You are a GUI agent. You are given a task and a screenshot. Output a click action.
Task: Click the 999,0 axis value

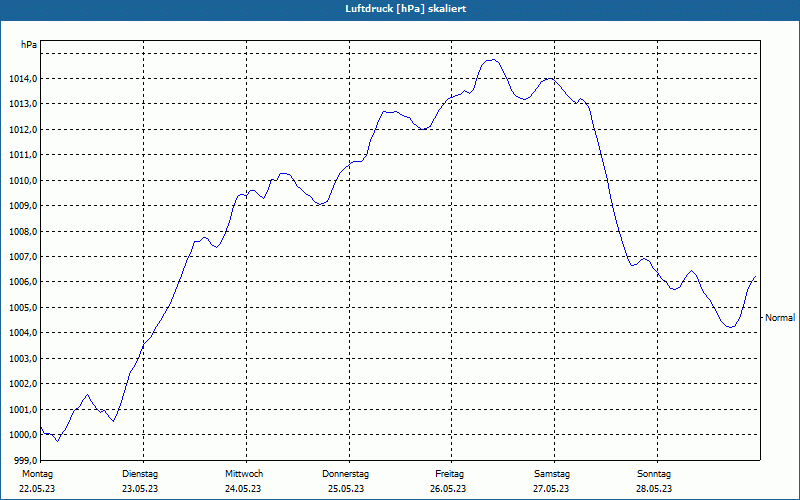point(24,460)
